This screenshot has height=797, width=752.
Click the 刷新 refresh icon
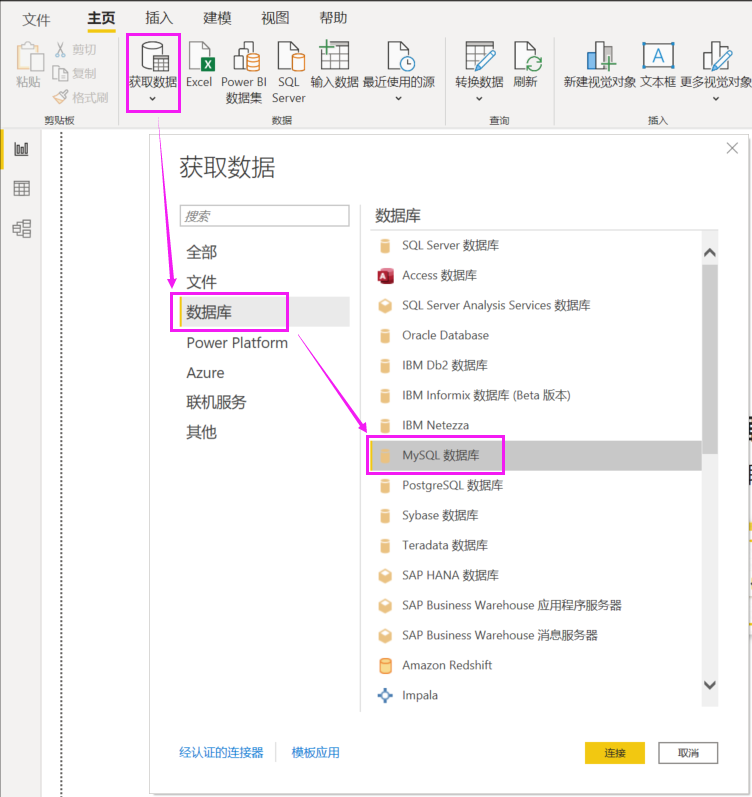tap(527, 56)
